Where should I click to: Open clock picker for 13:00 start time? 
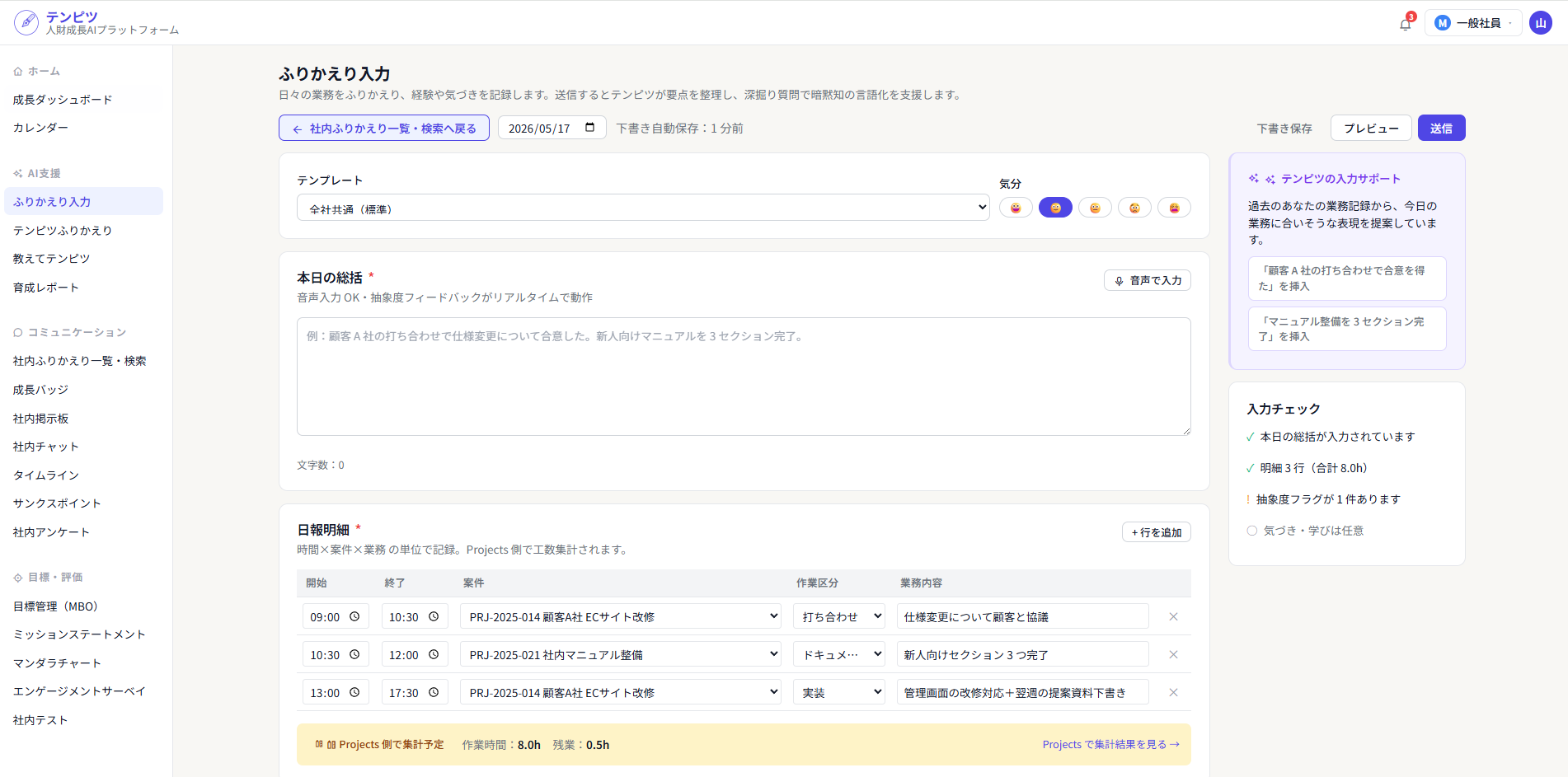pyautogui.click(x=354, y=692)
